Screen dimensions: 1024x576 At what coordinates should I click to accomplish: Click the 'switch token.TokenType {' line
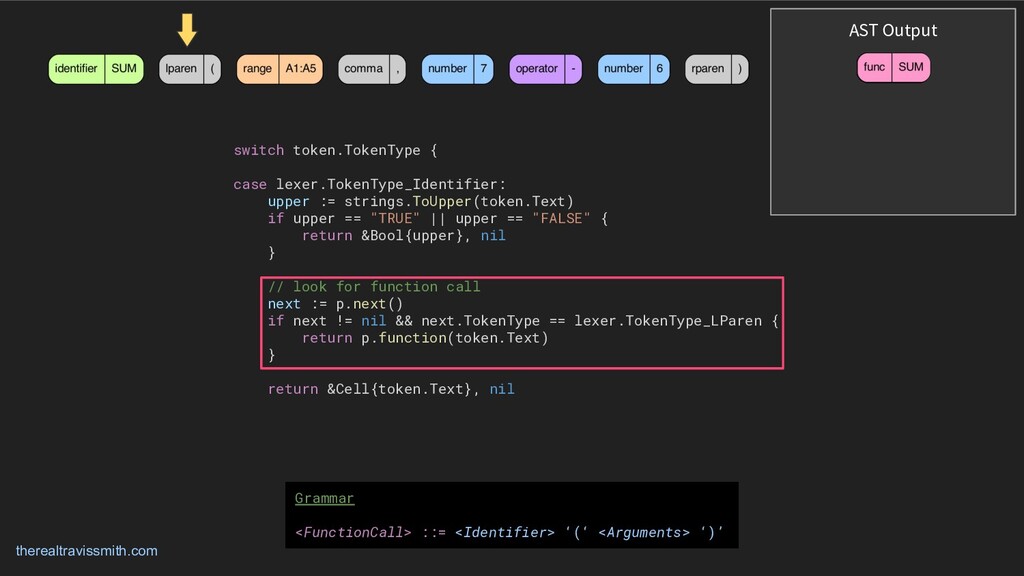pos(335,150)
